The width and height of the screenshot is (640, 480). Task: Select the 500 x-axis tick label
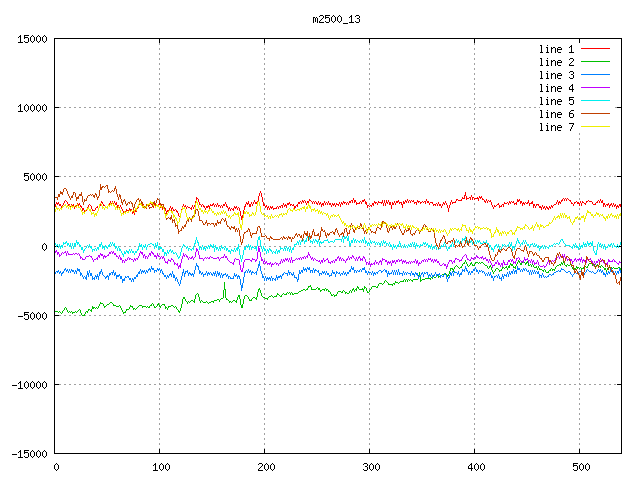pyautogui.click(x=579, y=467)
